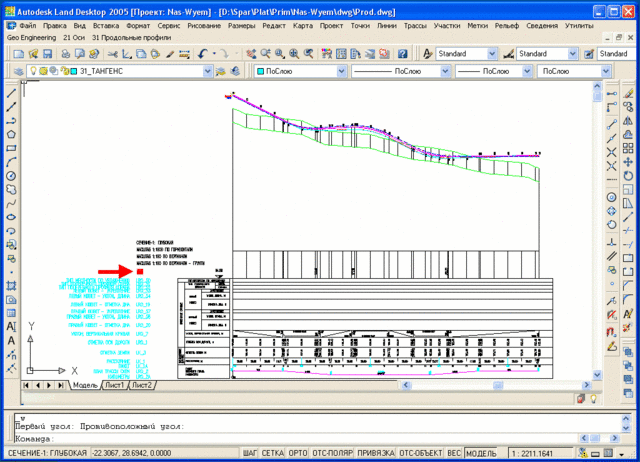The height and width of the screenshot is (462, 640).
Task: Open the undo history dropdown arrow
Action: click(x=214, y=54)
